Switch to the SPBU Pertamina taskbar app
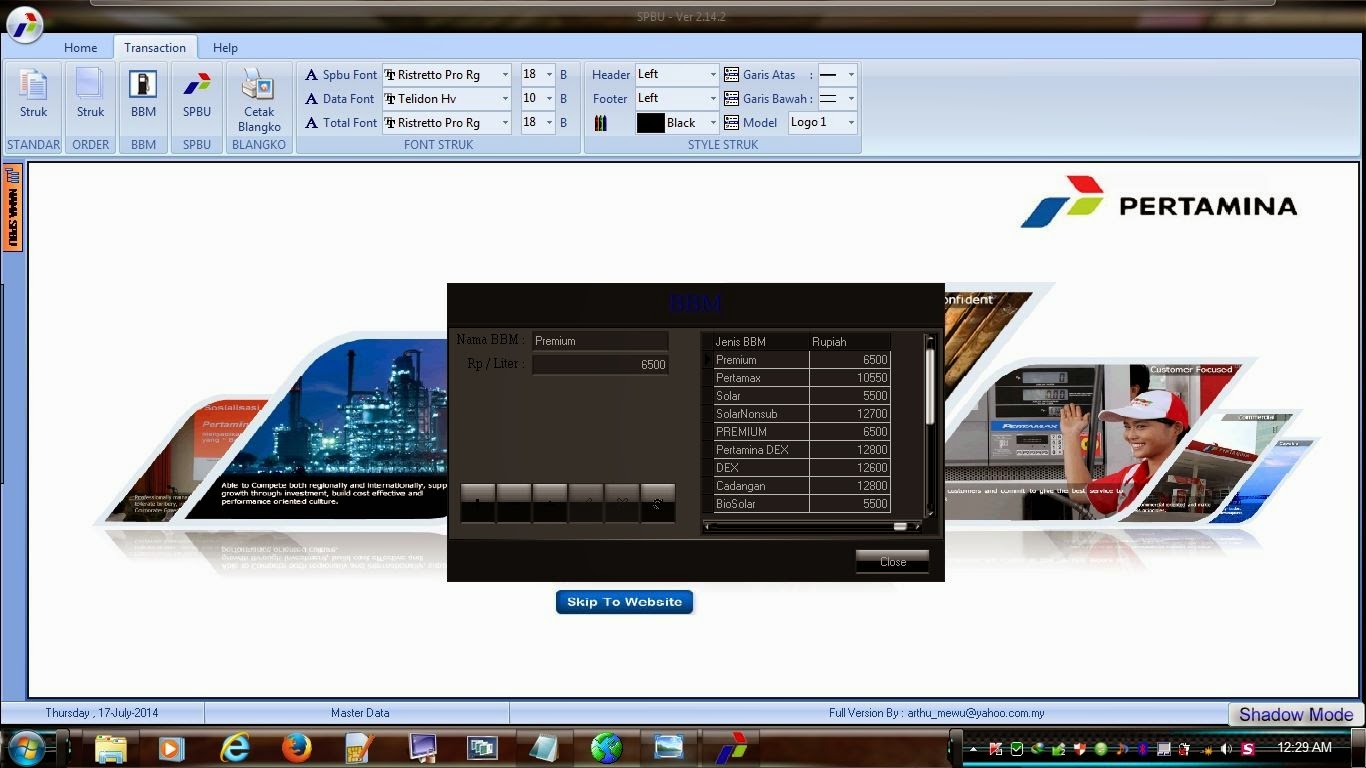This screenshot has width=1366, height=768. pyautogui.click(x=731, y=747)
